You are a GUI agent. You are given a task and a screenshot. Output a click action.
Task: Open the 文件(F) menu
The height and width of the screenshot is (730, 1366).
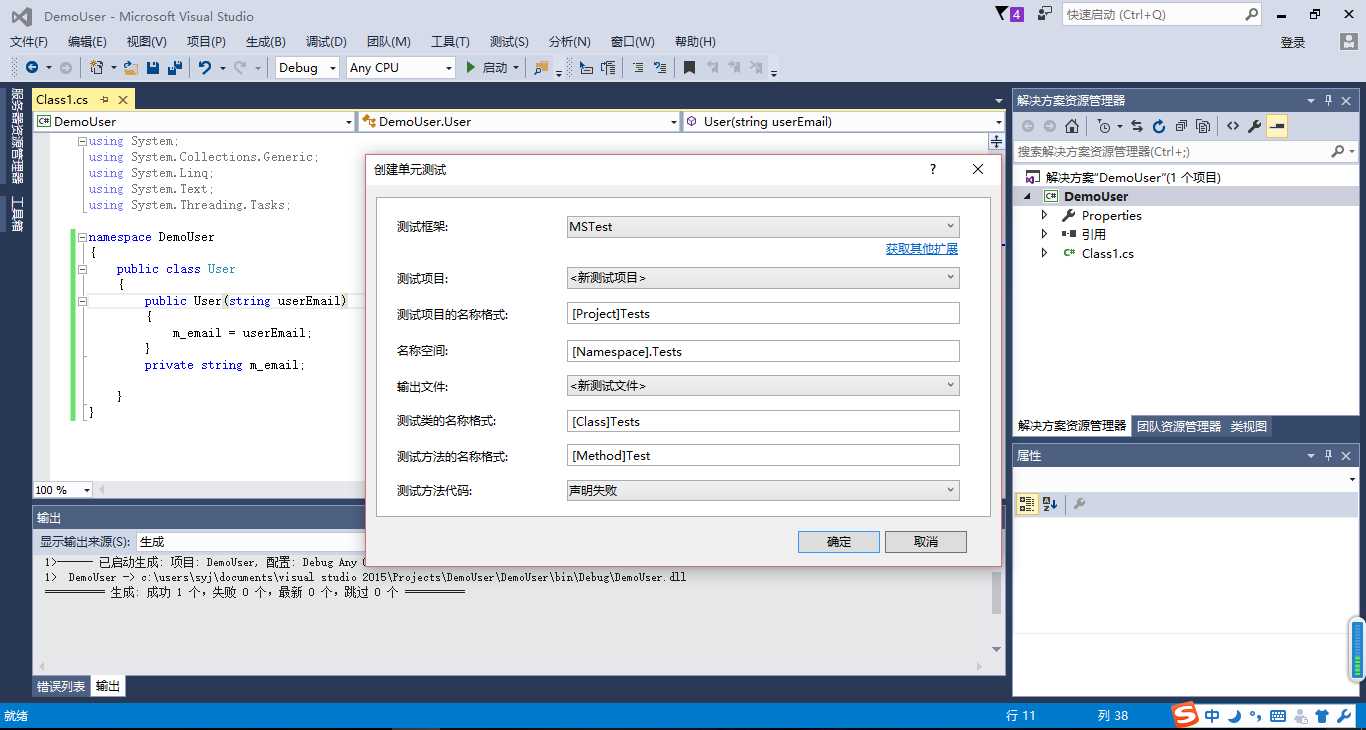[29, 42]
